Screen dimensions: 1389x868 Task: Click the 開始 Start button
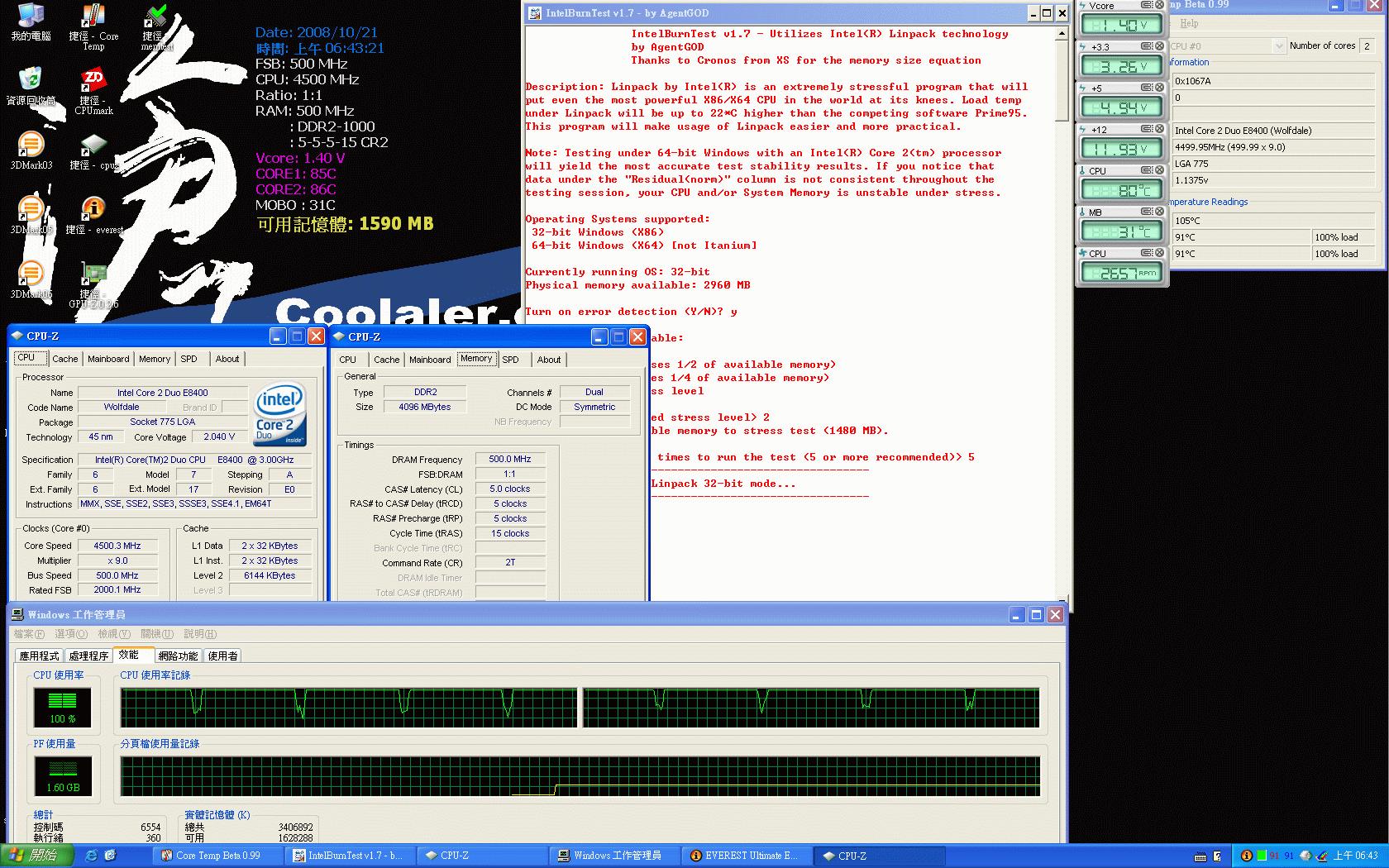[38, 856]
